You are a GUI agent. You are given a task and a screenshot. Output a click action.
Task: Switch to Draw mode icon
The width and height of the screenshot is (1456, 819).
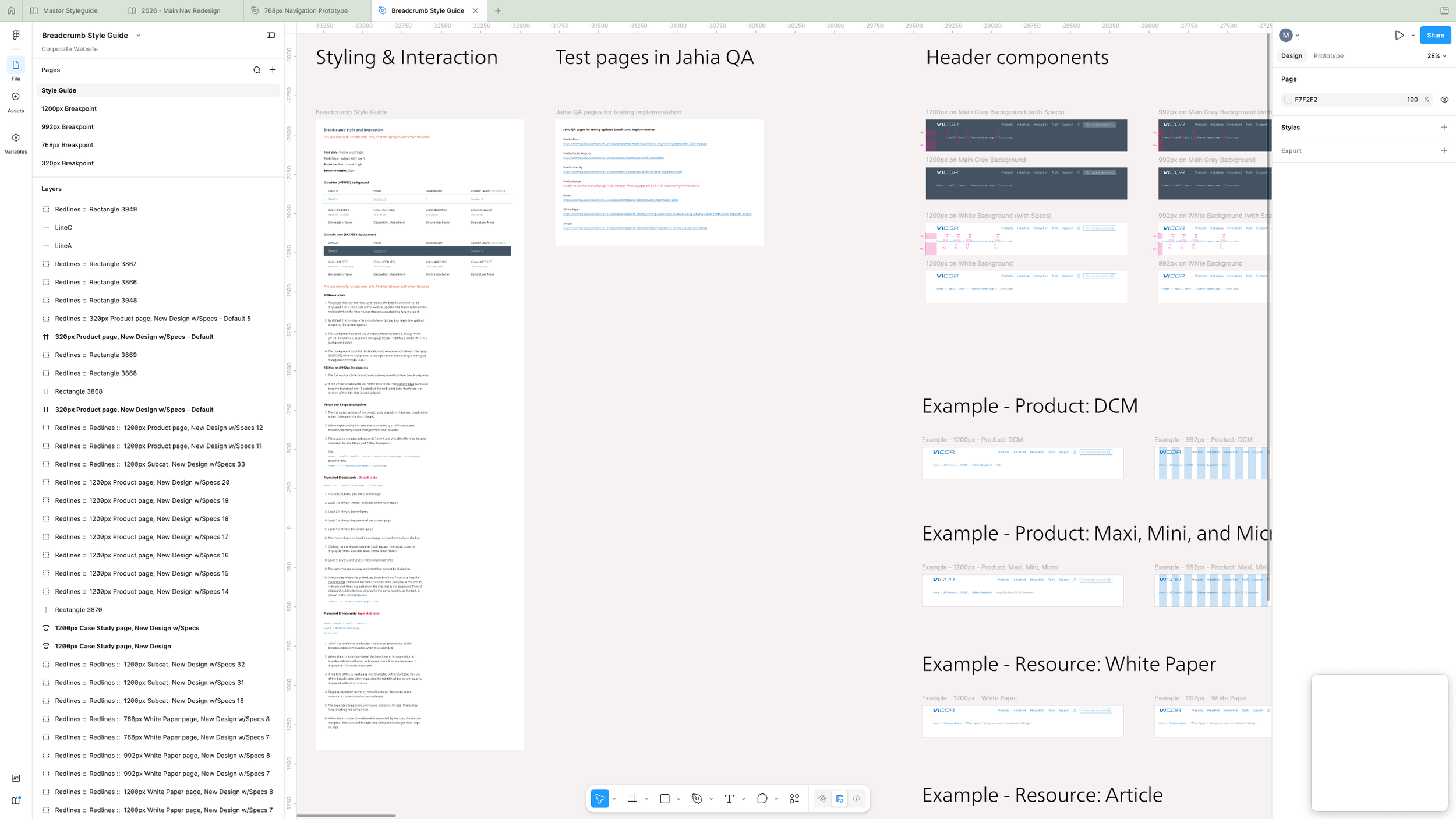pos(822,799)
